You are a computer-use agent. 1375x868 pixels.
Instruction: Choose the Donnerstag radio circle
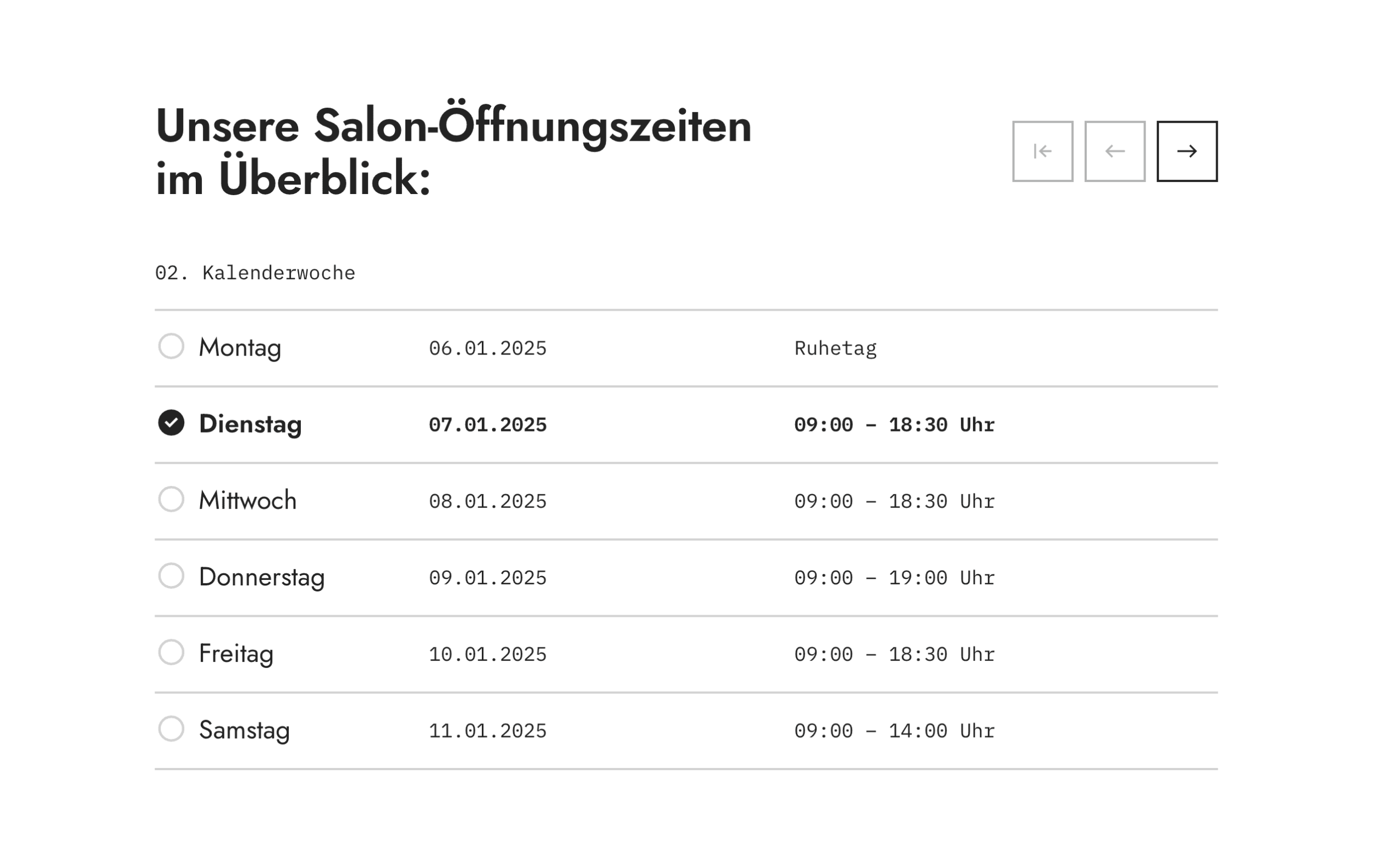[x=171, y=576]
